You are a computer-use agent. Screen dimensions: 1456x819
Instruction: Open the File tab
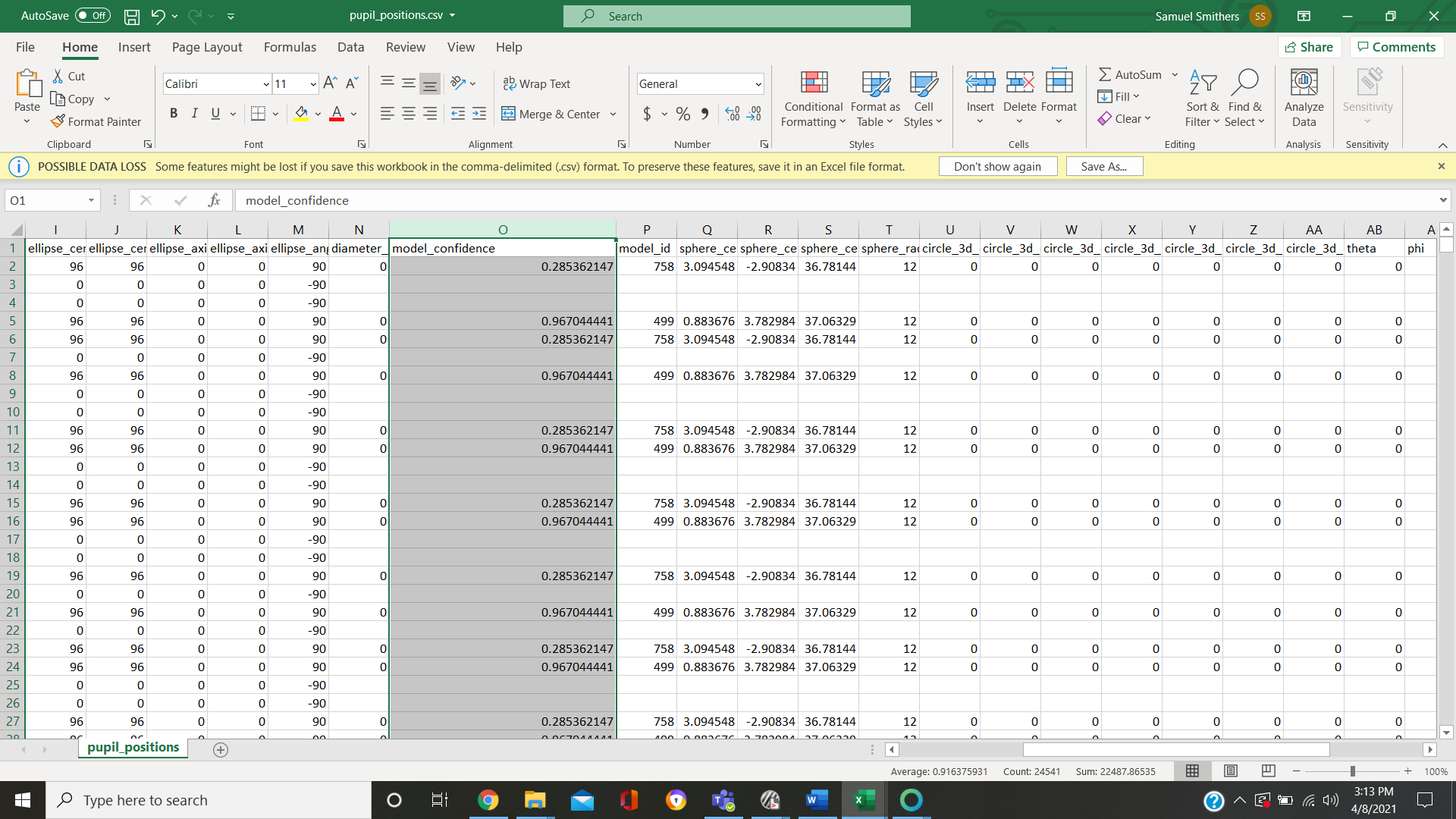[x=25, y=47]
